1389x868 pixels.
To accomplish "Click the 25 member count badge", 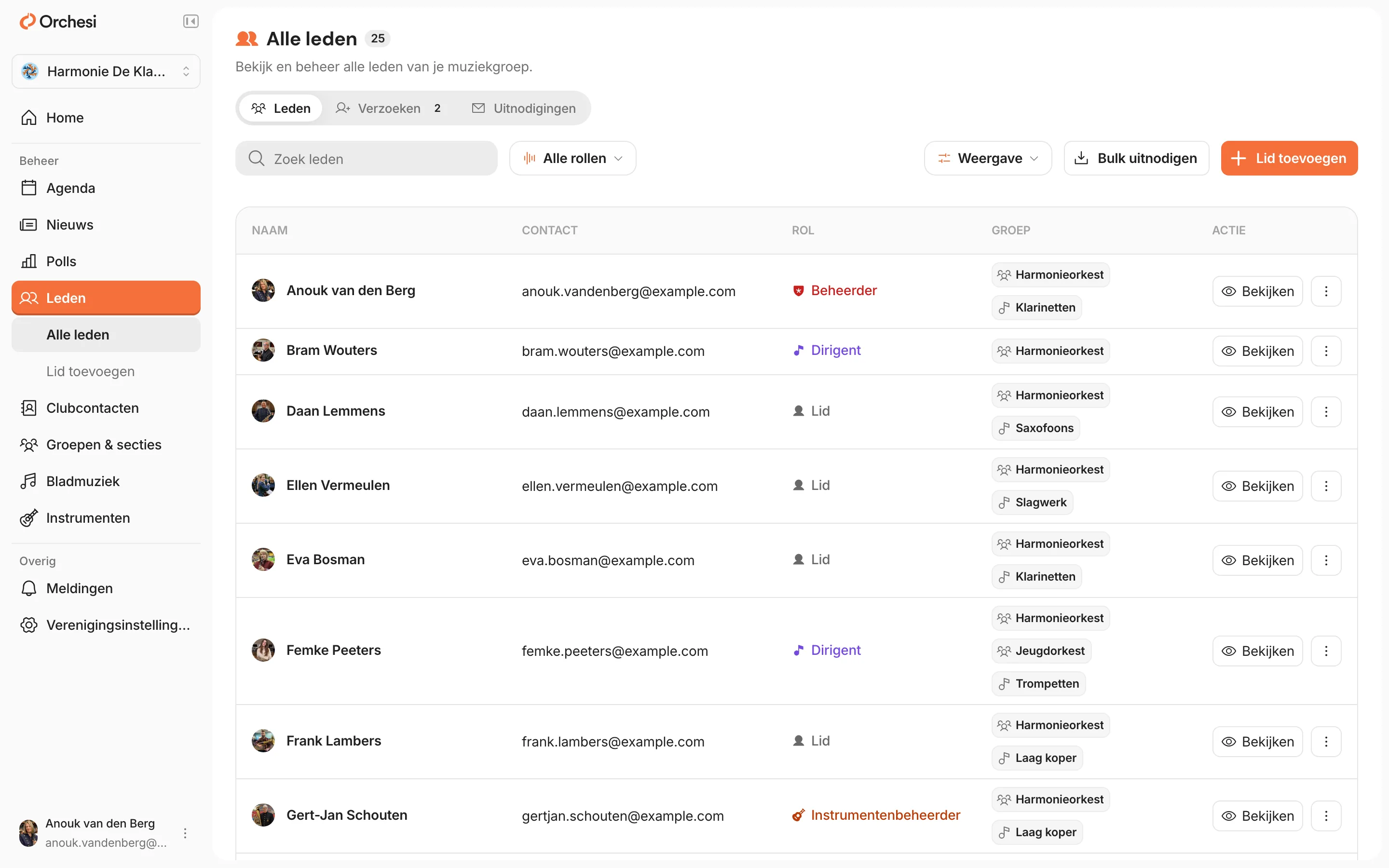I will (x=378, y=39).
